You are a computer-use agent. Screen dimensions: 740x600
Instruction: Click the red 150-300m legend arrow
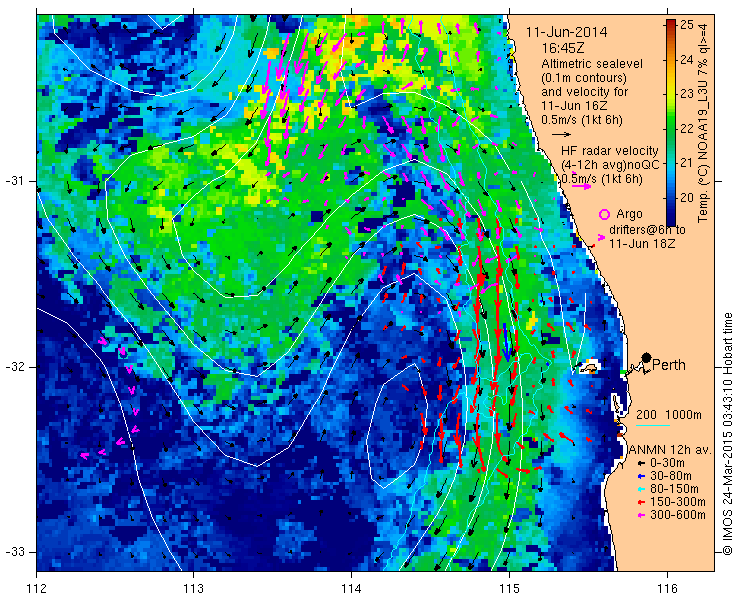(641, 502)
